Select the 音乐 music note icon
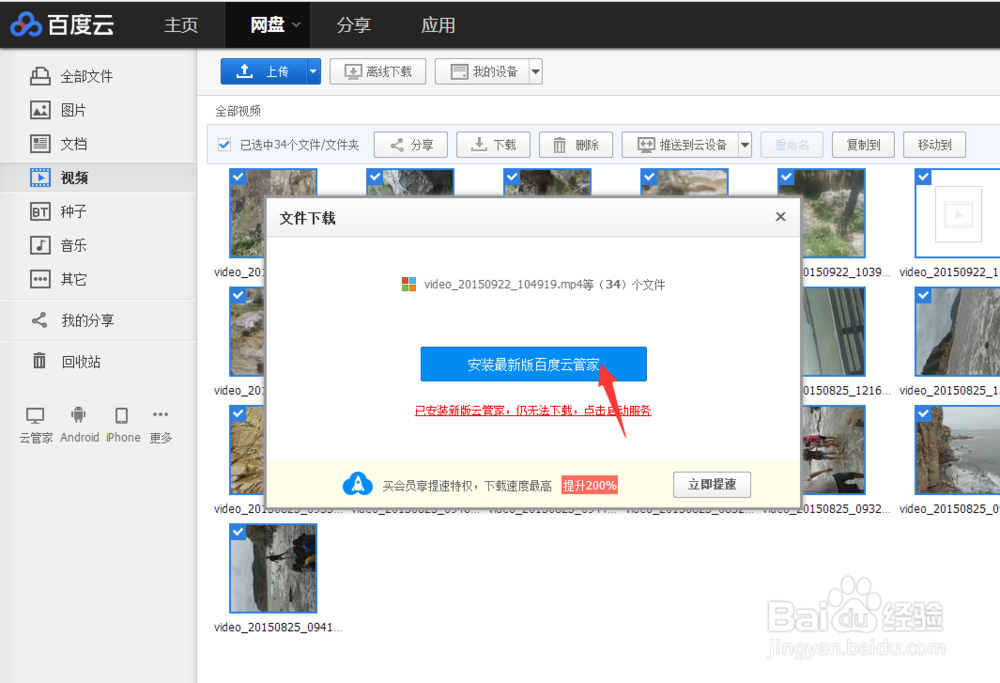The width and height of the screenshot is (1000, 683). pyautogui.click(x=40, y=245)
